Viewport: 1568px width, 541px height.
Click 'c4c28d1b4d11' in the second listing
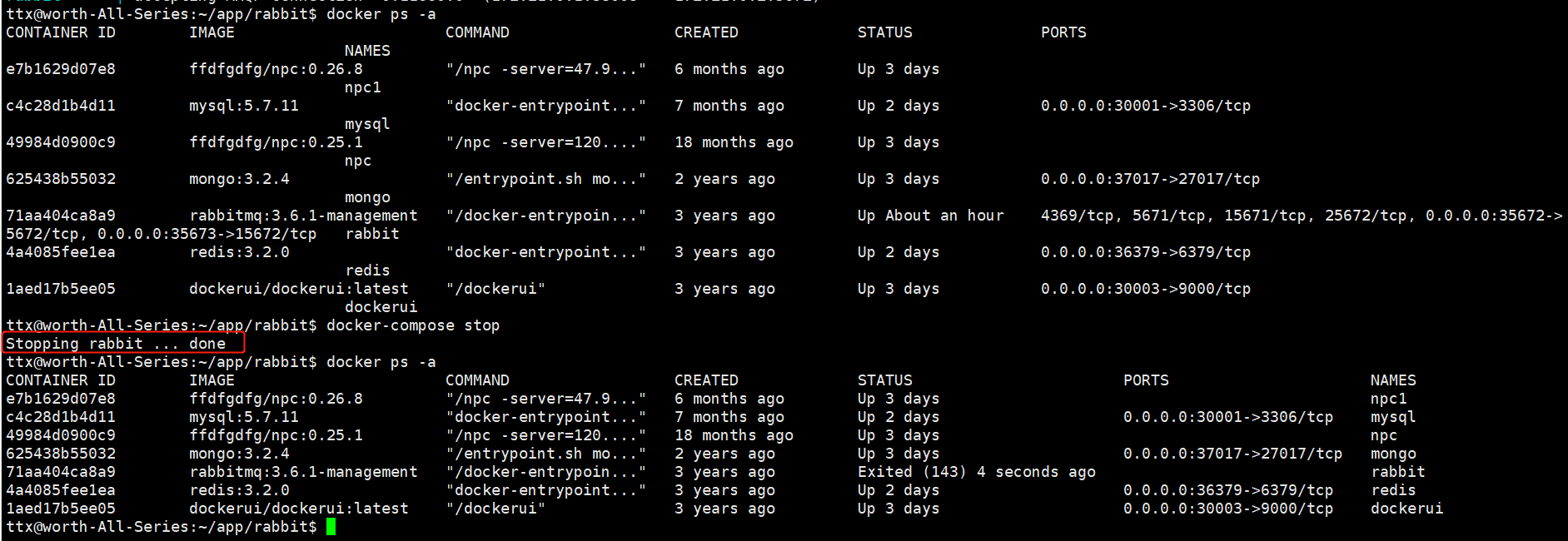pyautogui.click(x=61, y=417)
